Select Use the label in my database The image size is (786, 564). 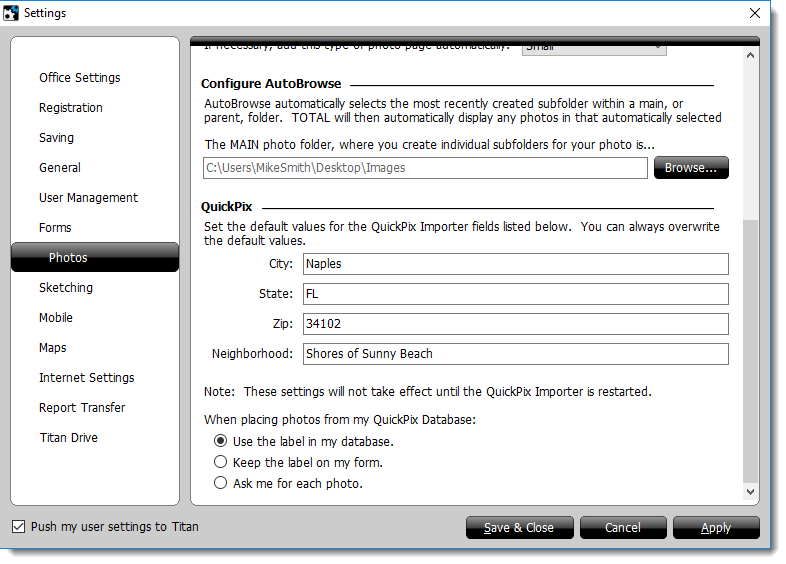point(221,441)
